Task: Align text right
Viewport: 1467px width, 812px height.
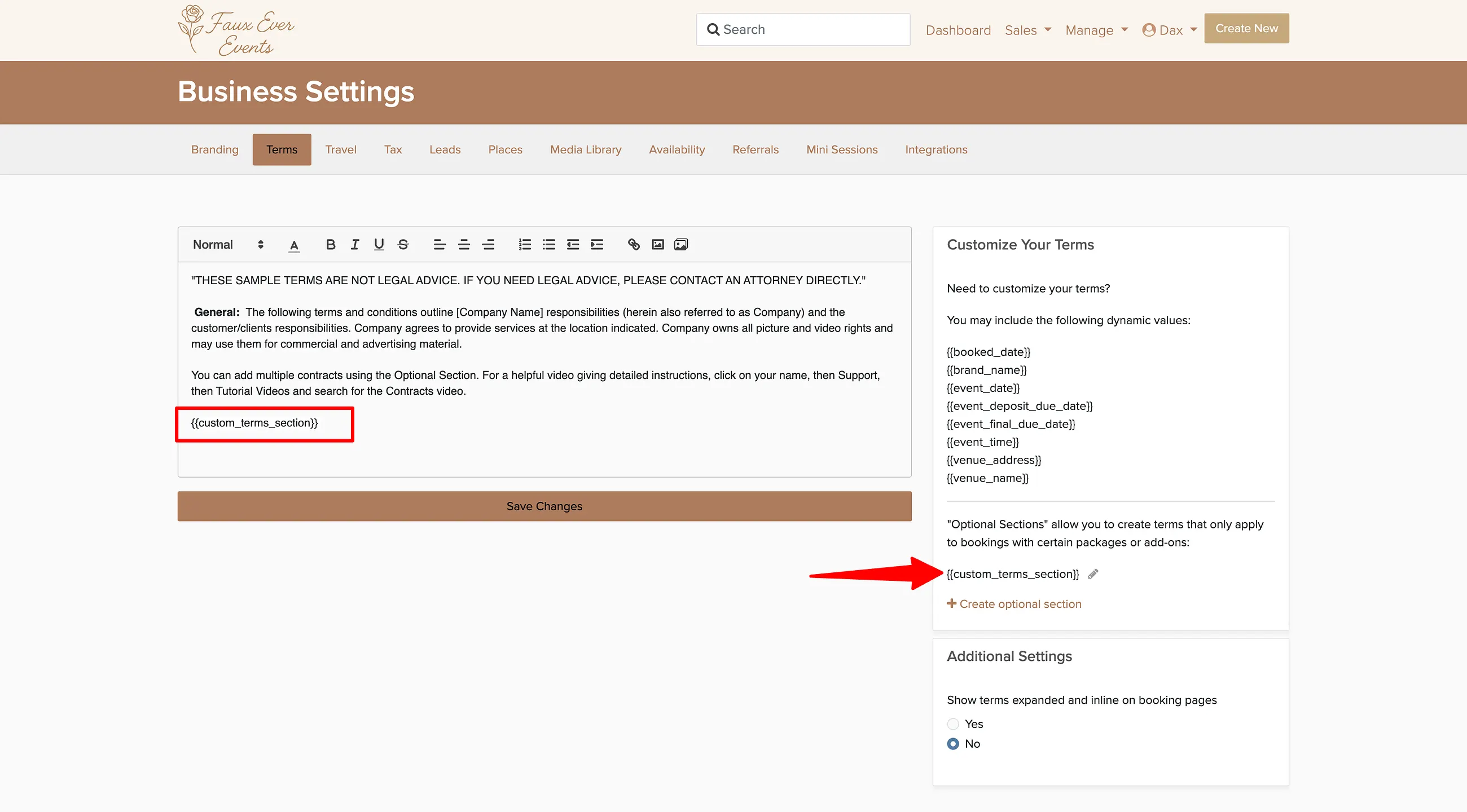Action: [489, 245]
